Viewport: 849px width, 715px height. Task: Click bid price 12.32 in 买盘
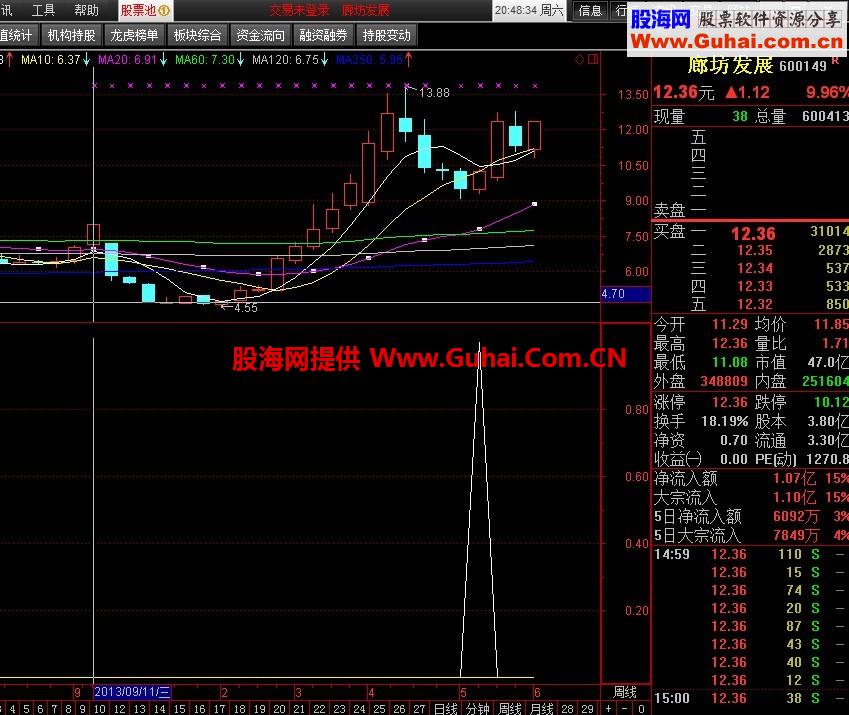[755, 304]
